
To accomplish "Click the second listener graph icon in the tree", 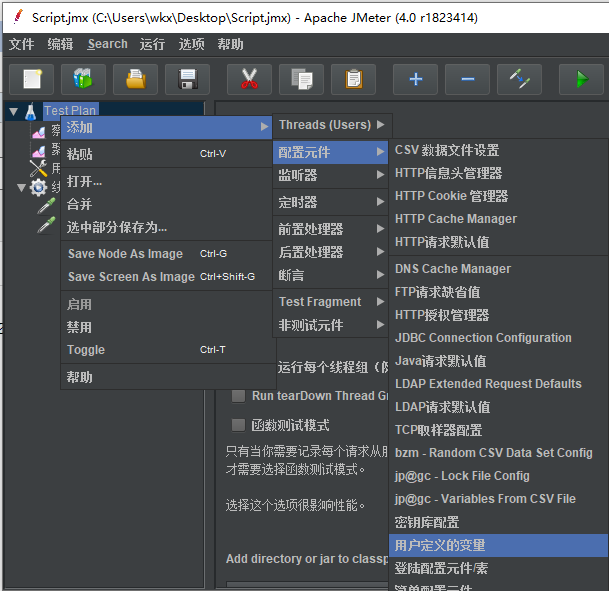I will point(38,151).
